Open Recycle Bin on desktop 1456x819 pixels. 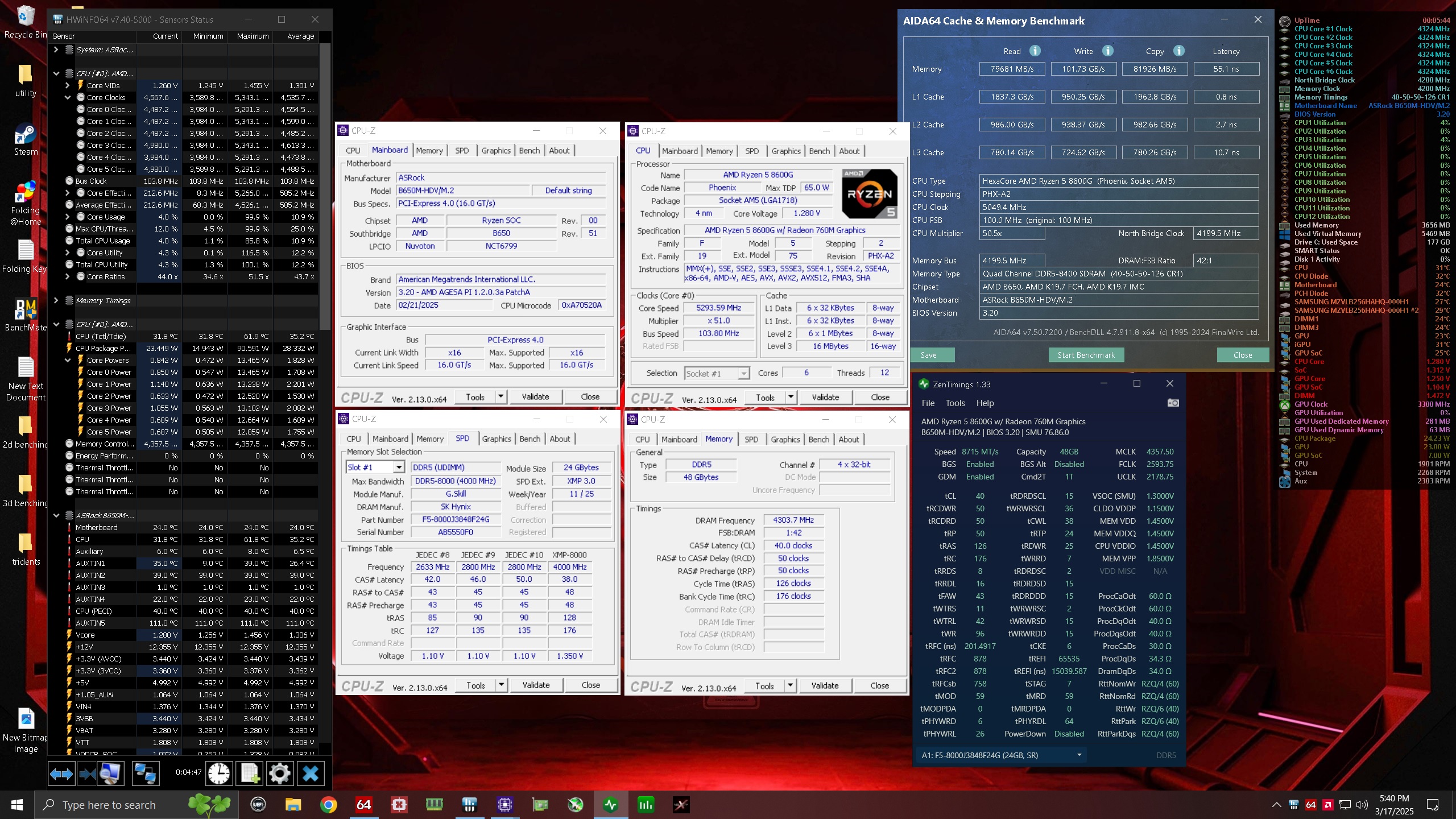pos(26,23)
